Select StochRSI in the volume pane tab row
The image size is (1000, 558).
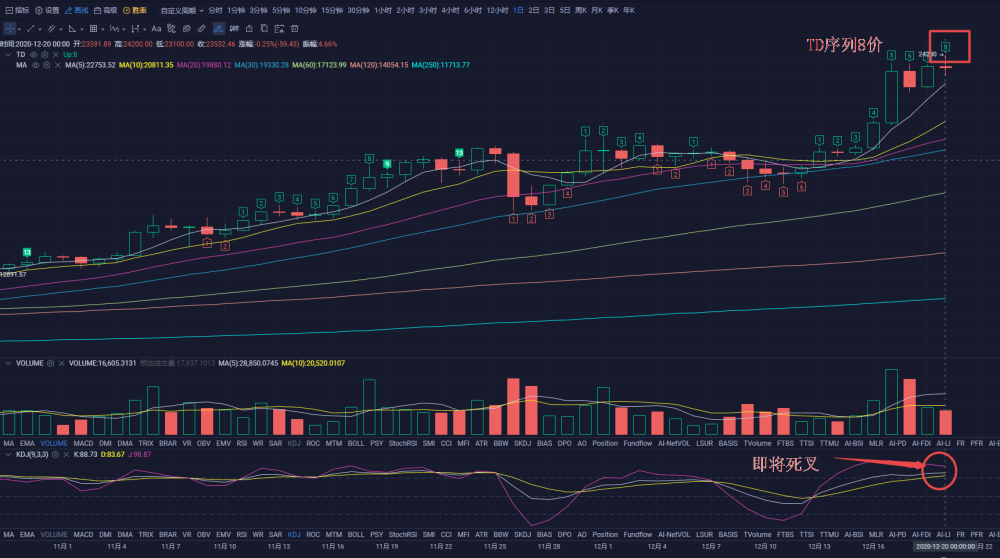[x=402, y=443]
